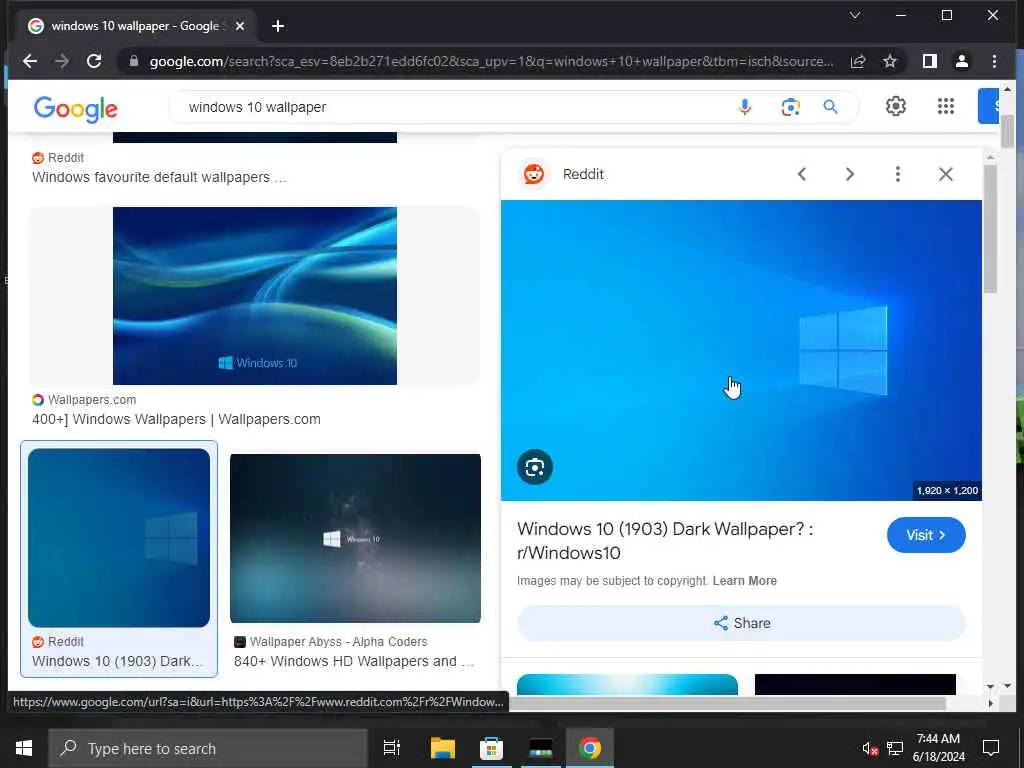The width and height of the screenshot is (1024, 768).
Task: Search inside image with Lens button
Action: click(535, 467)
